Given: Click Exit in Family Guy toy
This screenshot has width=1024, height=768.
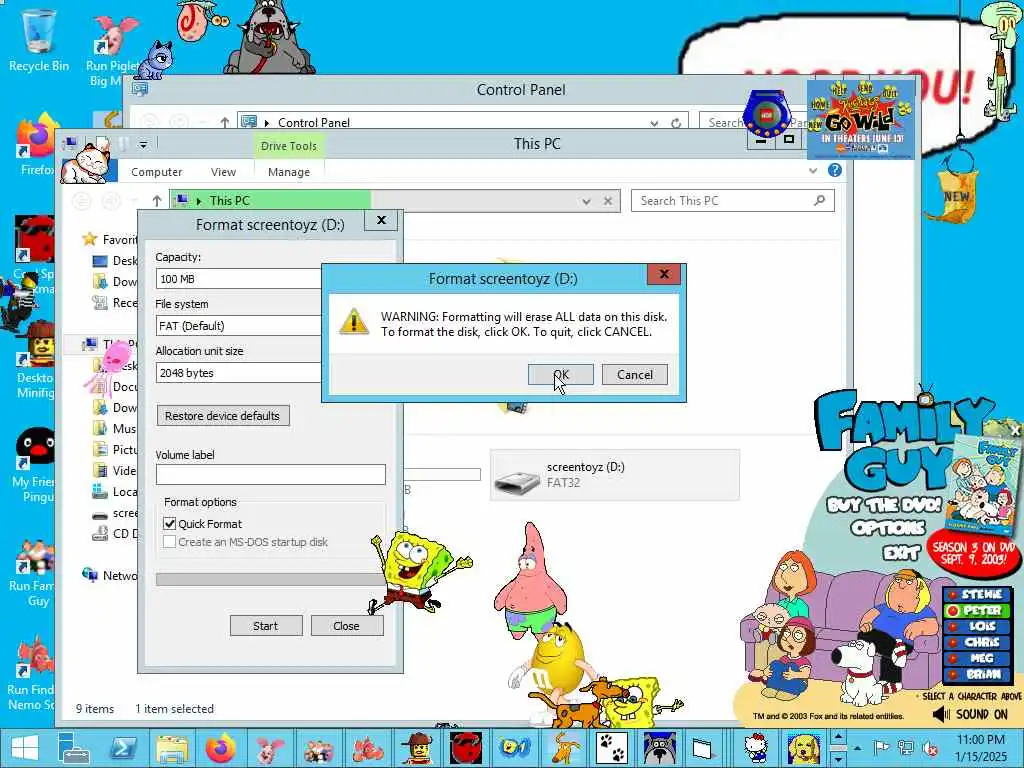Looking at the screenshot, I should (901, 553).
